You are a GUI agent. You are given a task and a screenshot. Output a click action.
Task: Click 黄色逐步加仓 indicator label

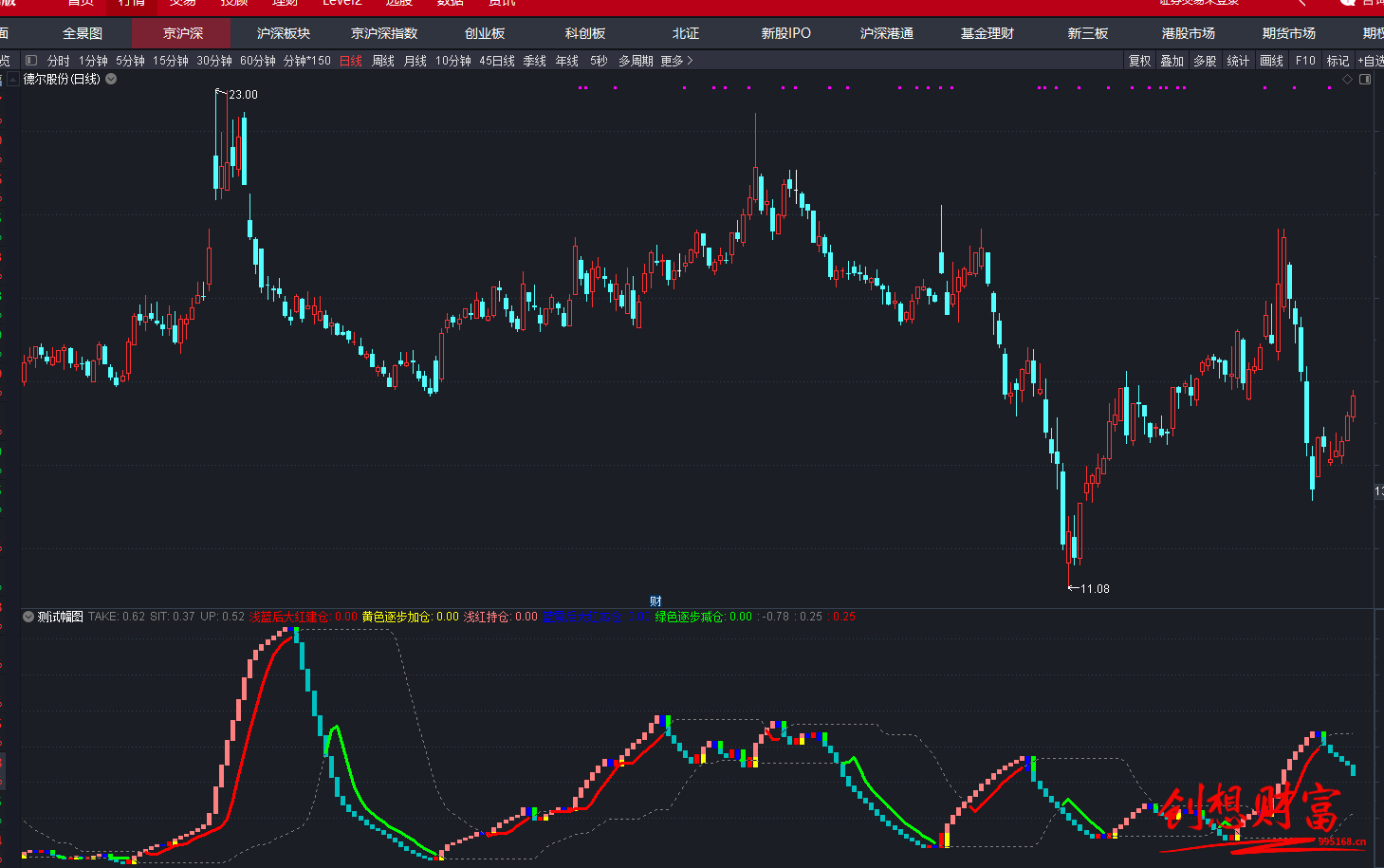click(397, 617)
